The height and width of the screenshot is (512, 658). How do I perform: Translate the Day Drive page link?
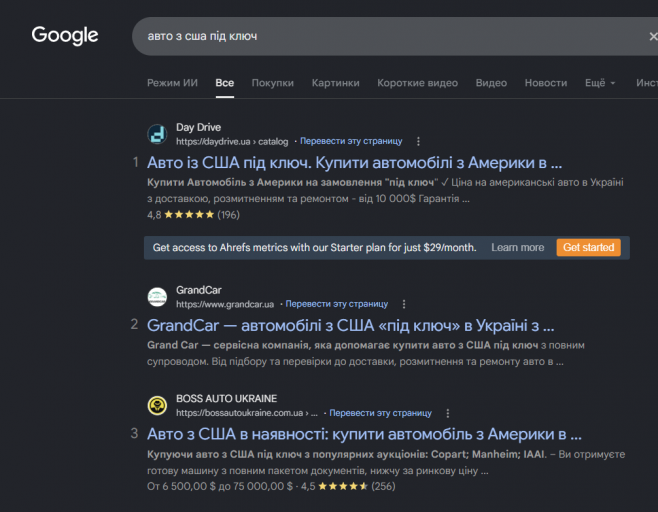coord(351,141)
